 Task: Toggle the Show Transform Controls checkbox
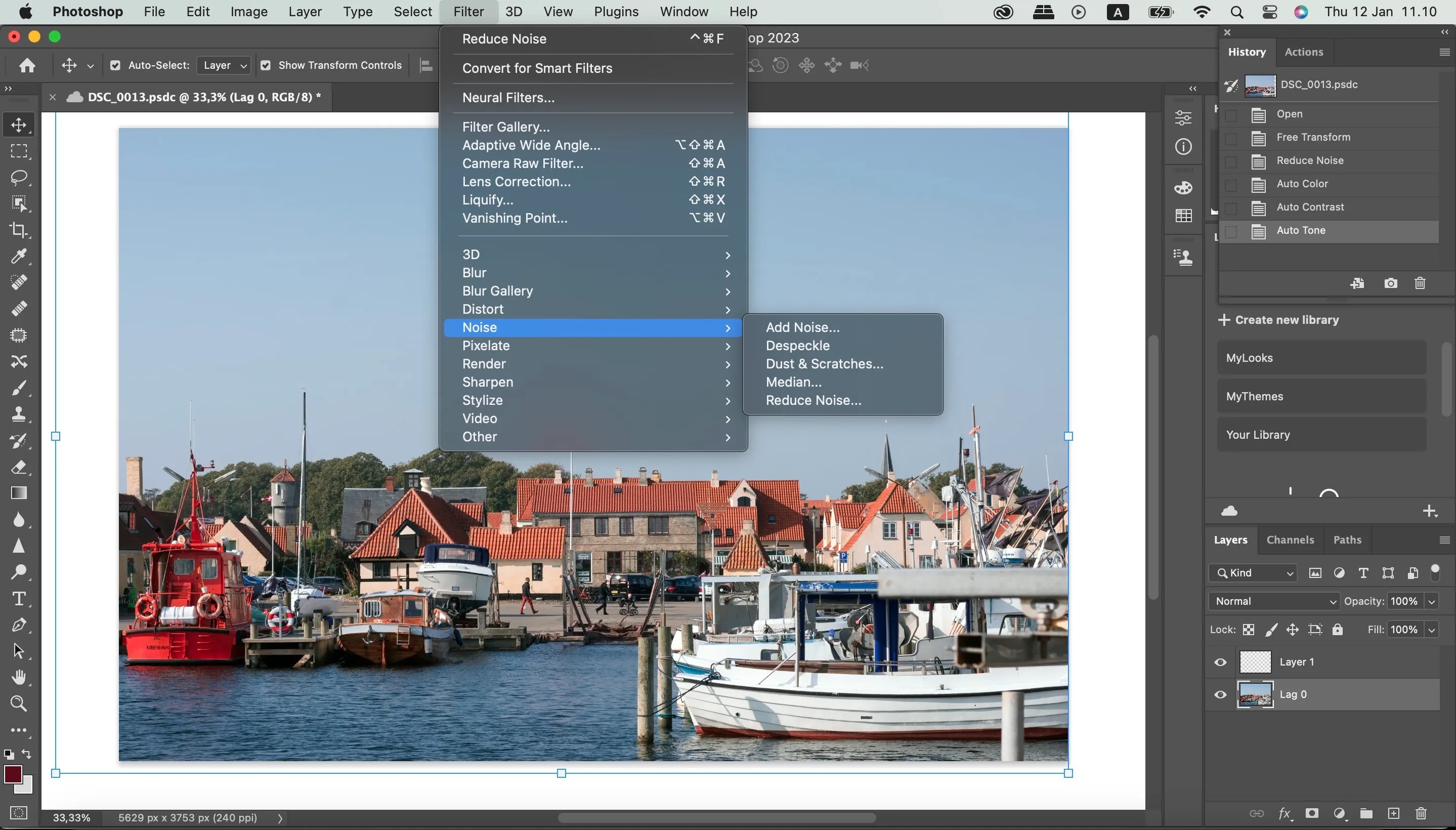point(265,65)
